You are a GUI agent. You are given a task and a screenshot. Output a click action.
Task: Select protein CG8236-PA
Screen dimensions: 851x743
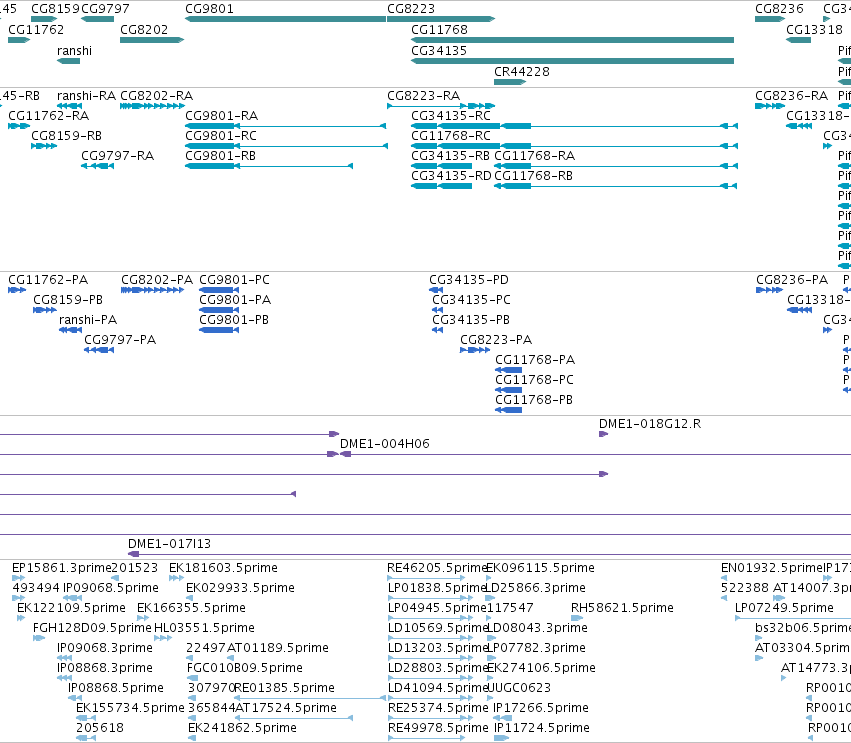(x=792, y=280)
